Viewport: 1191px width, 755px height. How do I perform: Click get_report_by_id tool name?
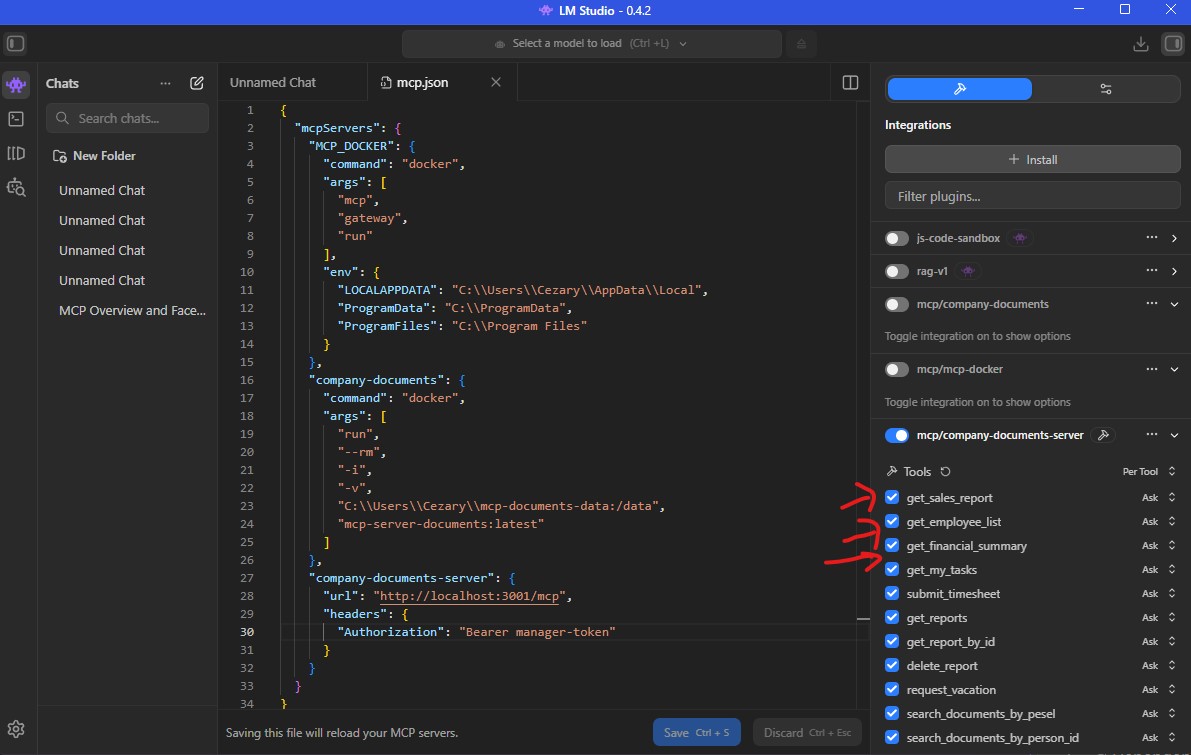(950, 642)
